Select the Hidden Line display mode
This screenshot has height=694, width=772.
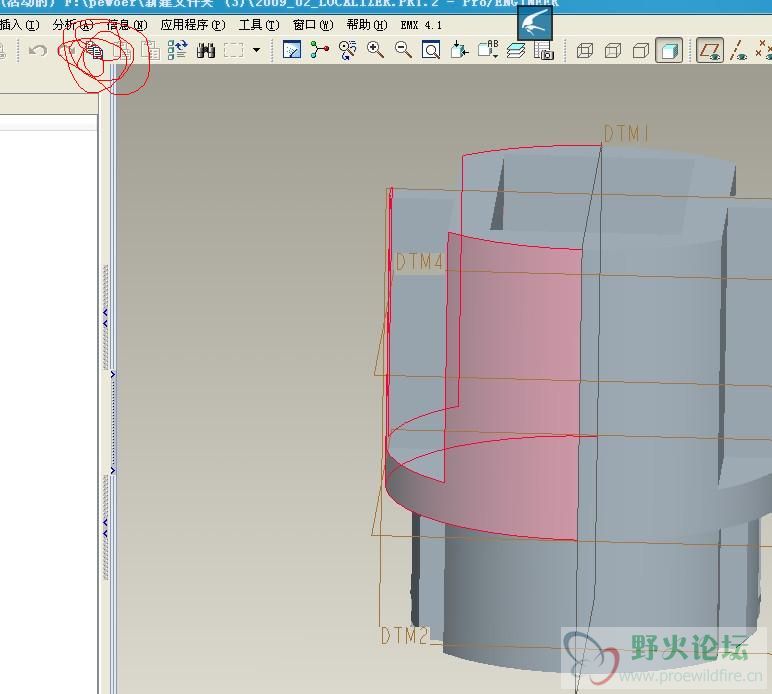613,51
